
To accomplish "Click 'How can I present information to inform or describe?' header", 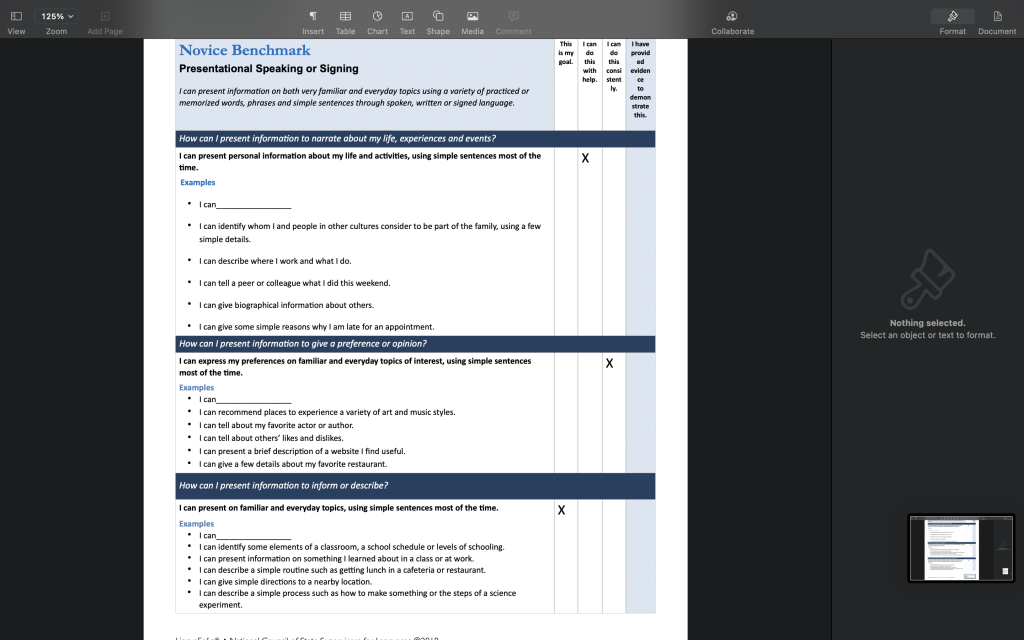I will (x=283, y=486).
